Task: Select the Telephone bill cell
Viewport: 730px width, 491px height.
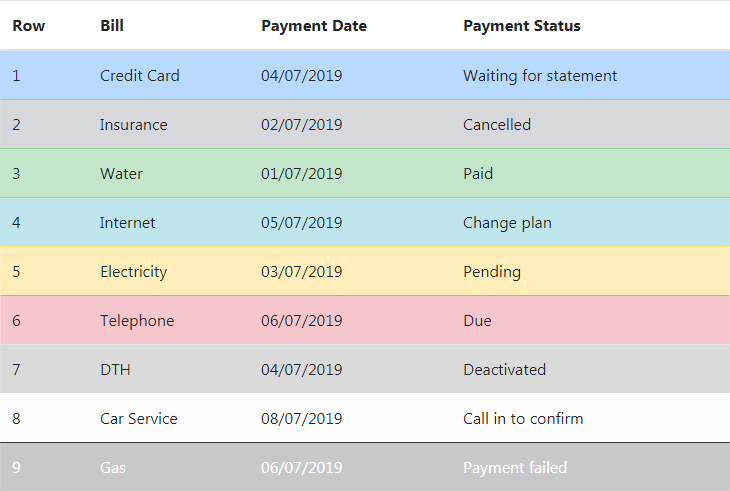Action: pos(137,321)
